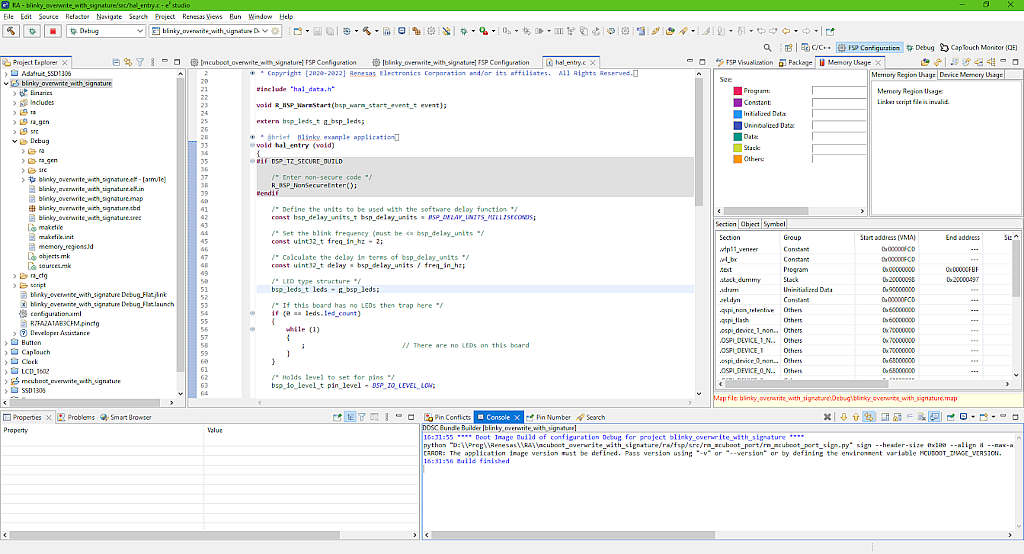Click the Build hammer icon in toolbar

click(x=11, y=31)
